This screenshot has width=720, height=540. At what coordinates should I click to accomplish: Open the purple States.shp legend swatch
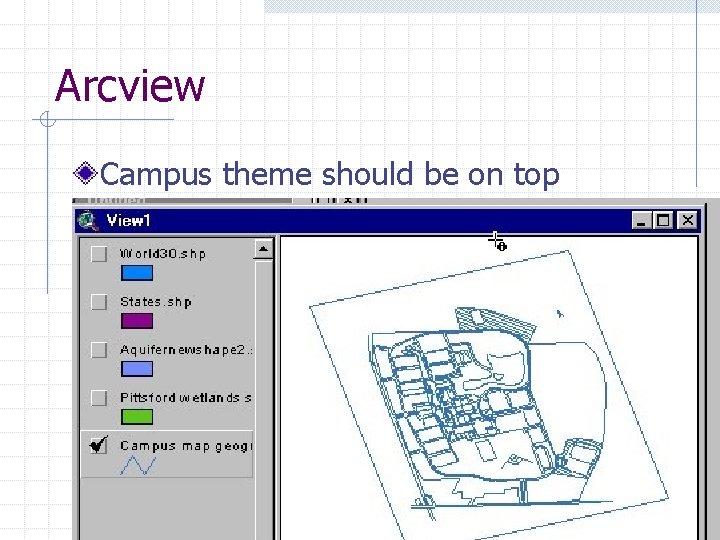pos(137,321)
